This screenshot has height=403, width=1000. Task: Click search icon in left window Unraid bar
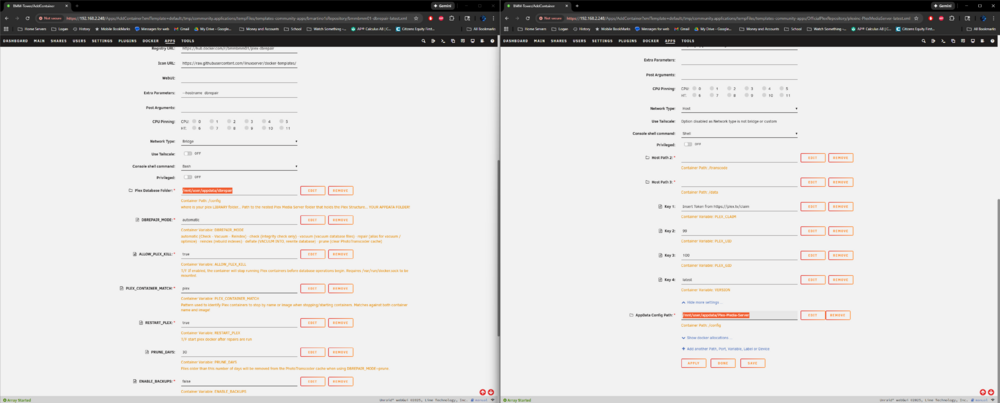pyautogui.click(x=423, y=41)
